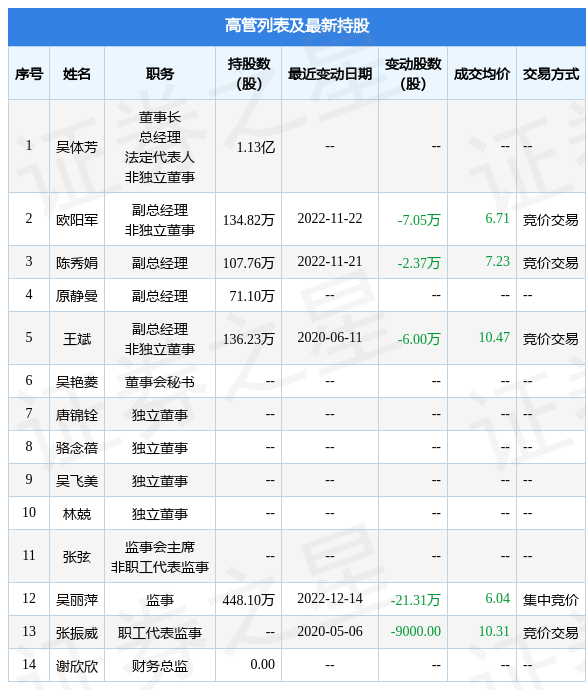
Task: Select the 集中竞价 transaction method cell
Action: 551,600
